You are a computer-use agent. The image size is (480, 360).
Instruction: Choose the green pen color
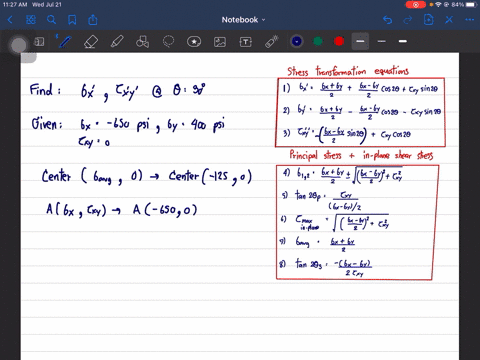coord(318,41)
